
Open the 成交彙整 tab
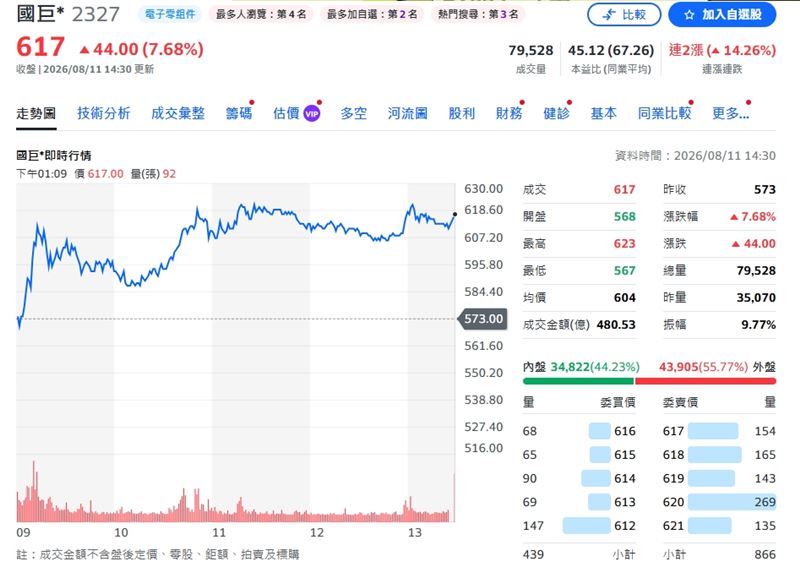click(x=178, y=113)
